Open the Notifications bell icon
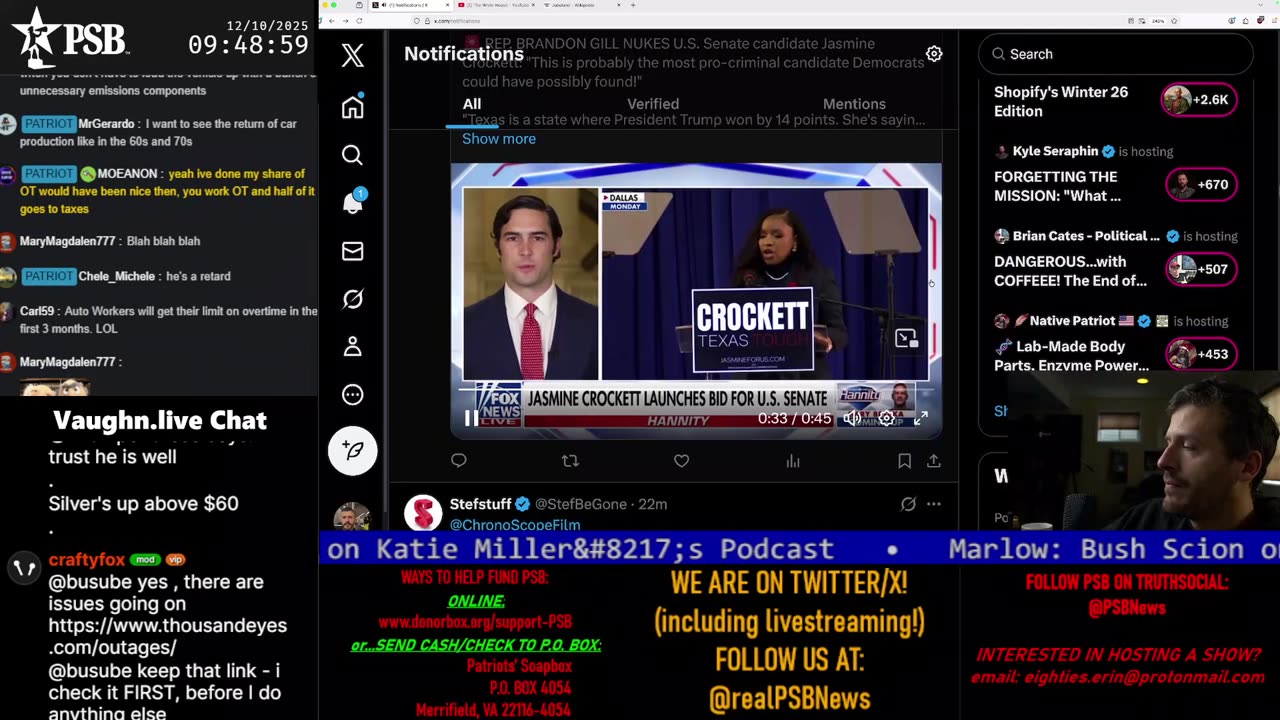Screen dimensions: 1280x720 353,201
